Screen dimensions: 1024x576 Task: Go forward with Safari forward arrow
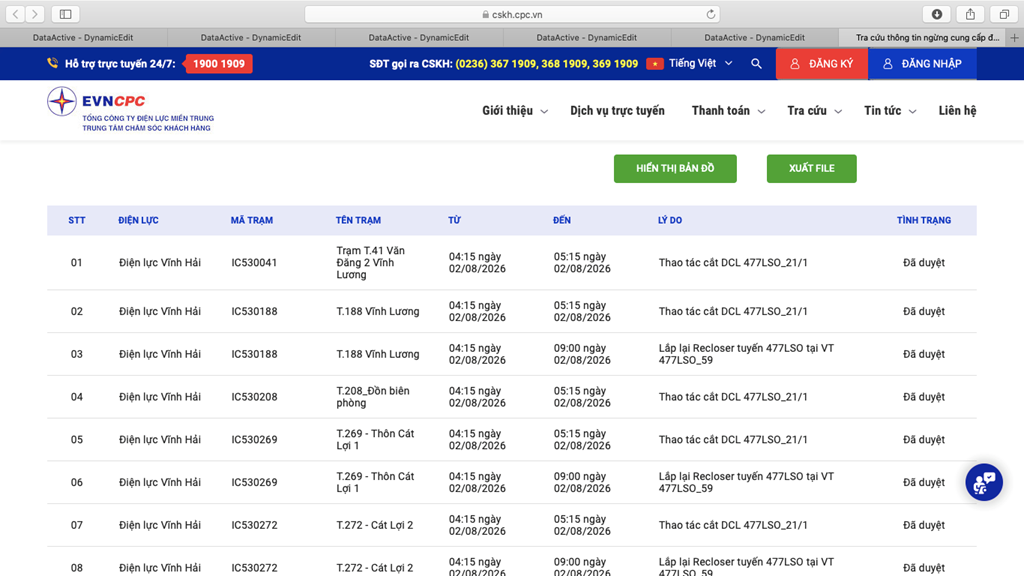(x=35, y=14)
